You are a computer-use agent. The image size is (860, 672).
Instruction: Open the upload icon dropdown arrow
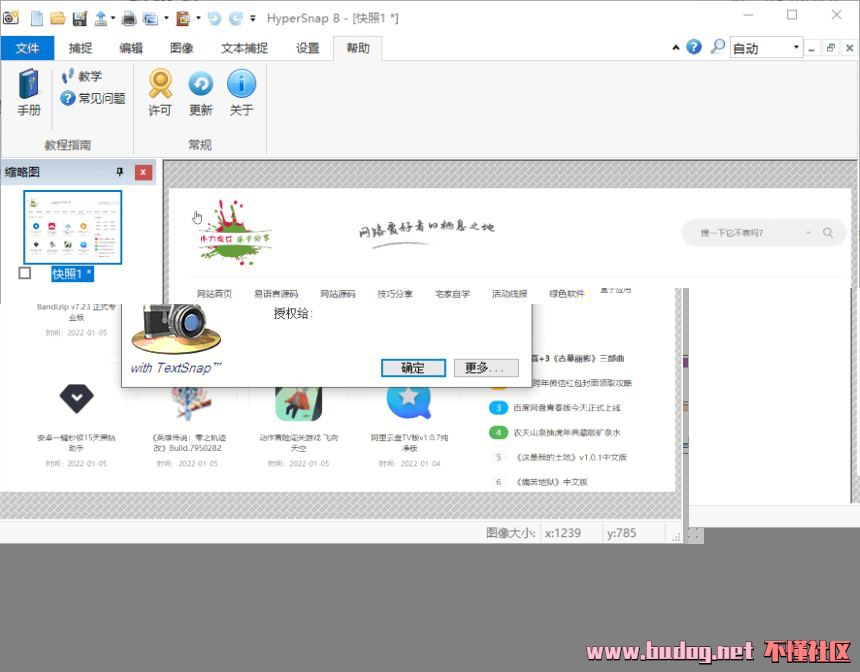(113, 18)
